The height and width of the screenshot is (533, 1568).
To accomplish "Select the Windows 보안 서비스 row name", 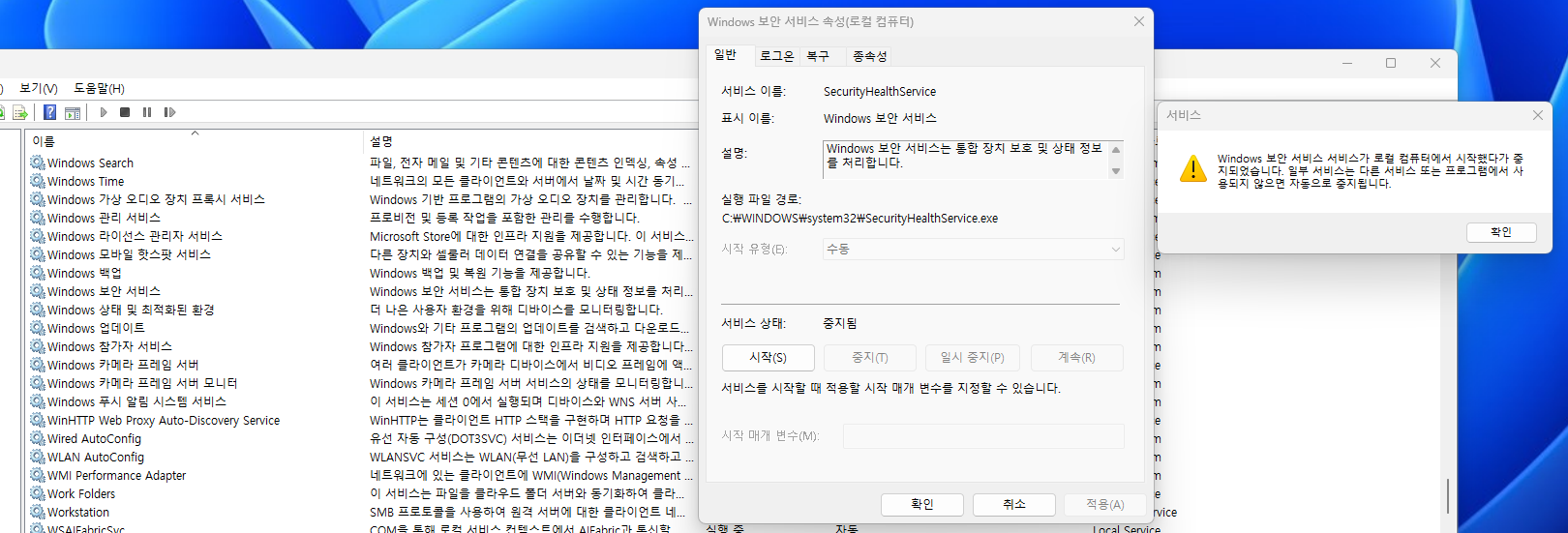I will click(x=104, y=291).
